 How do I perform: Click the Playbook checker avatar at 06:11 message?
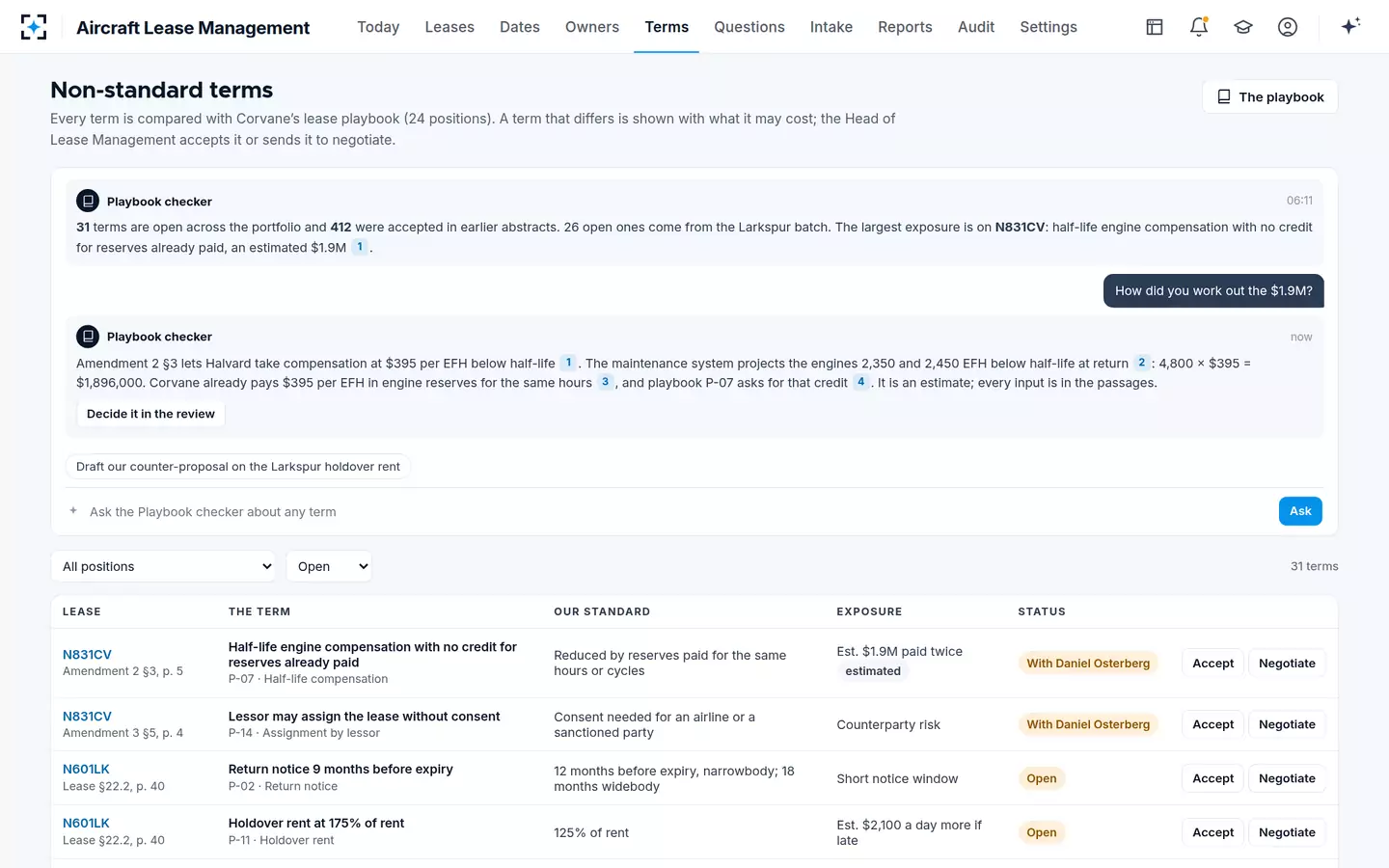point(88,201)
